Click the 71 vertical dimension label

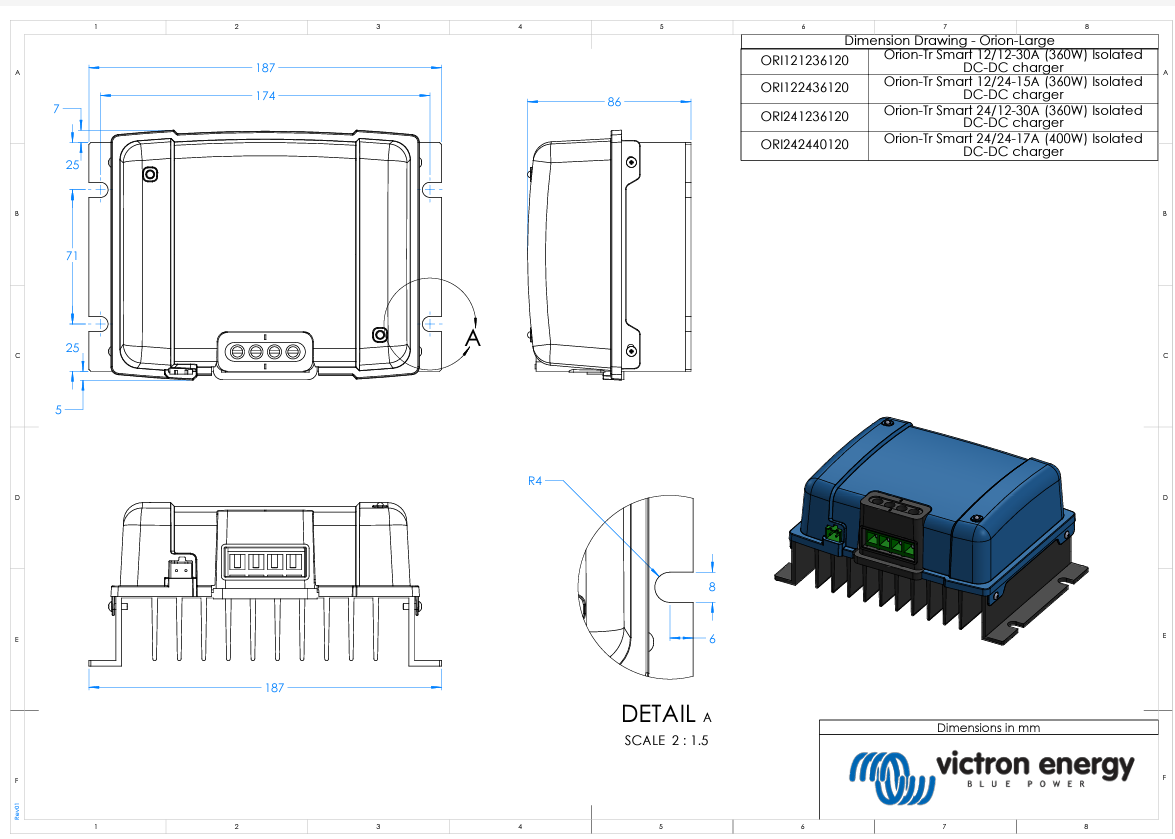[72, 256]
